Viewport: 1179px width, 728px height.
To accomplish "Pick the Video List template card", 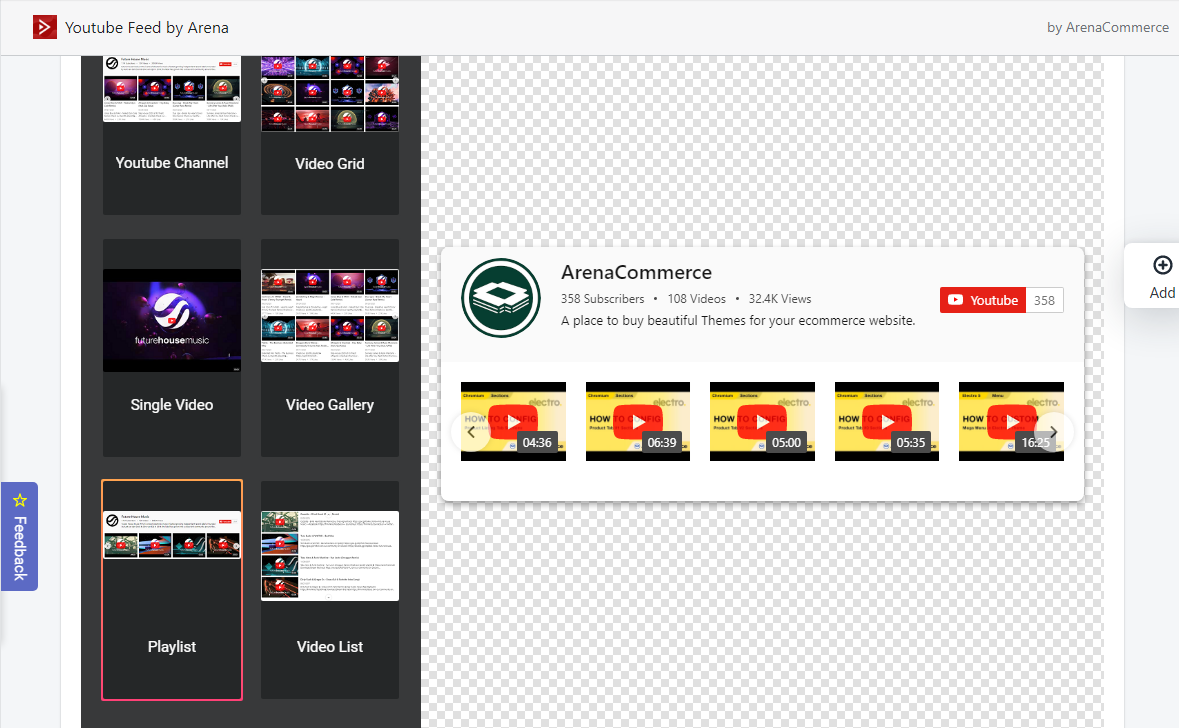I will (330, 590).
